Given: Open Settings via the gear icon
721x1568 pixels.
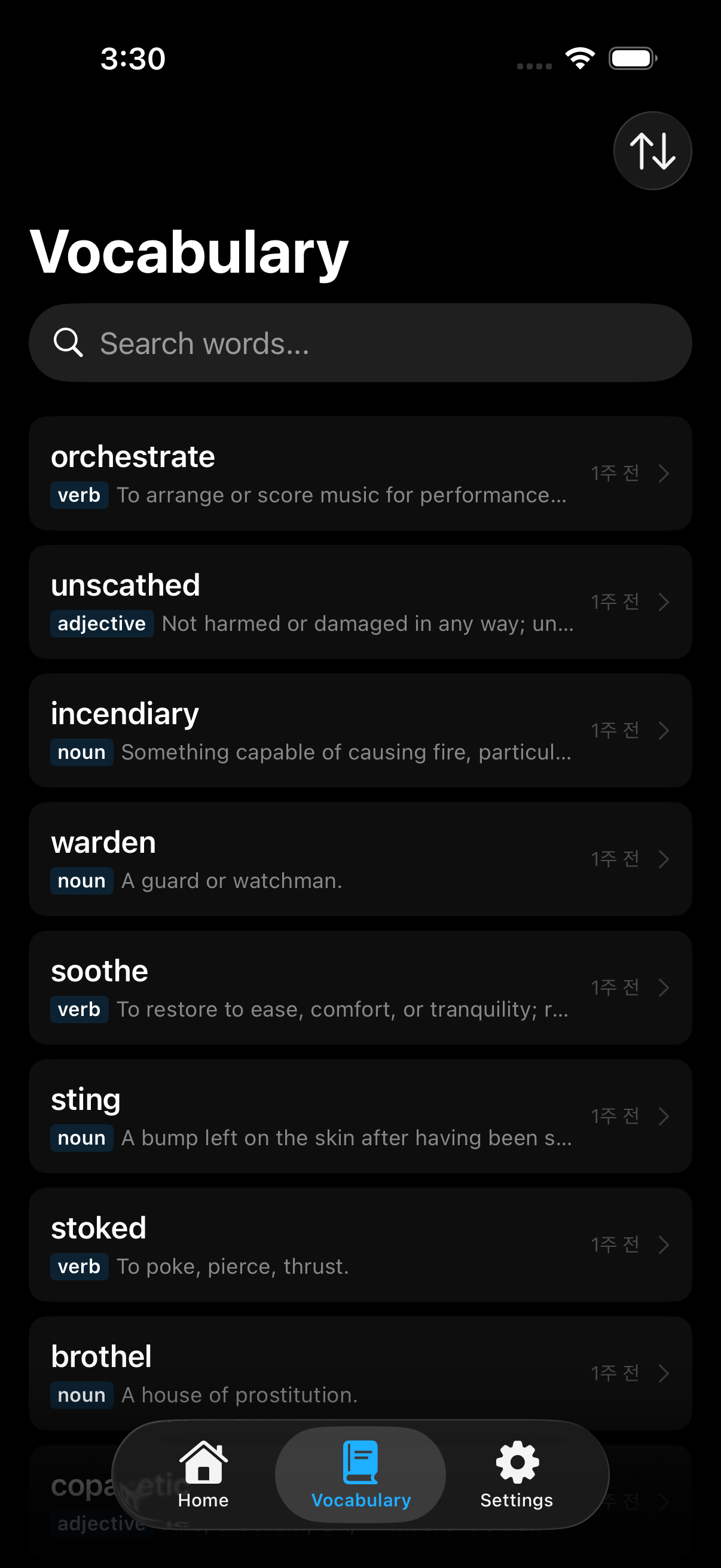Looking at the screenshot, I should pos(517,1462).
